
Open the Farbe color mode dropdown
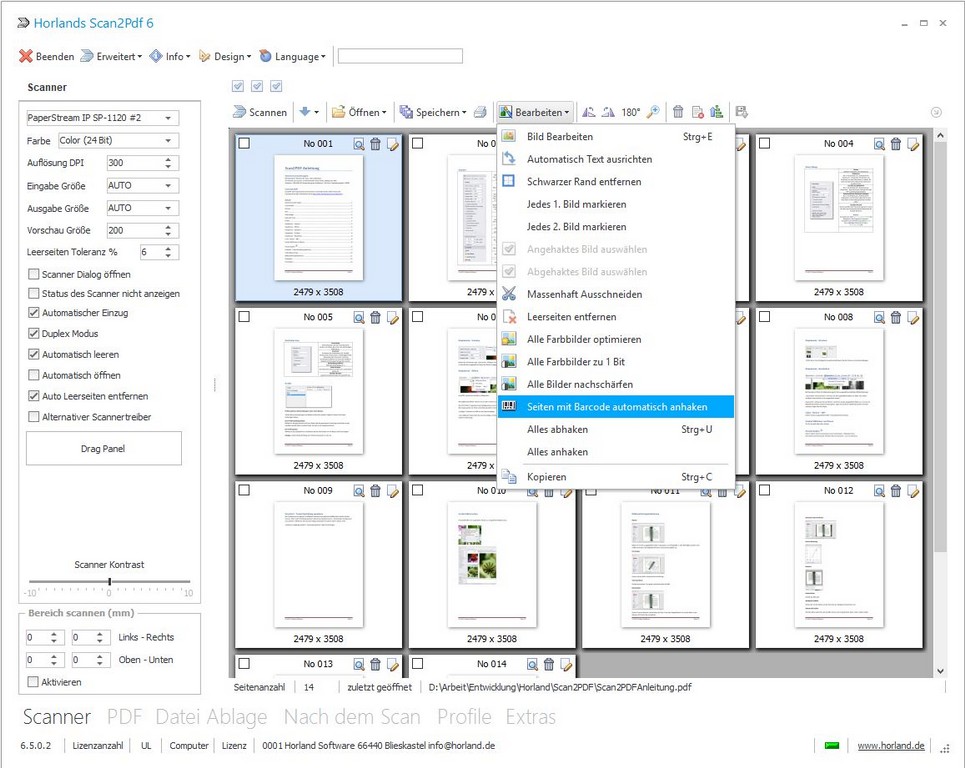click(x=119, y=140)
